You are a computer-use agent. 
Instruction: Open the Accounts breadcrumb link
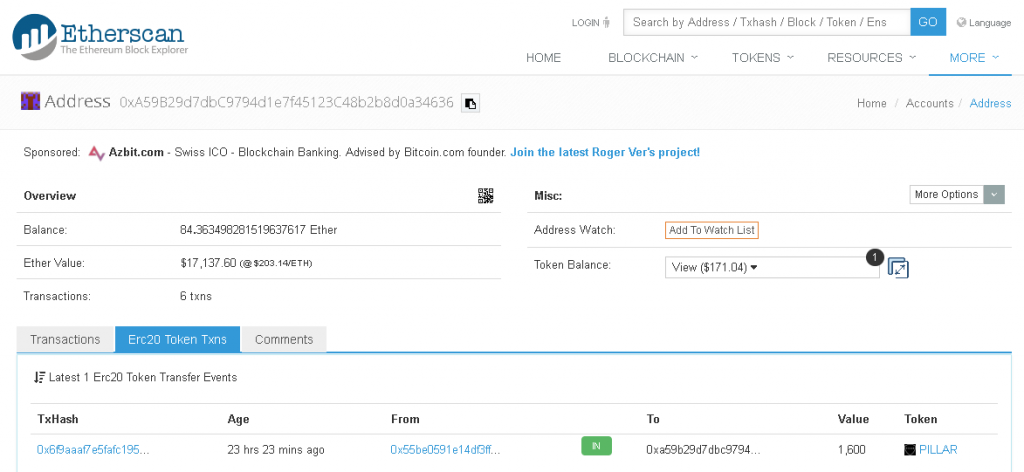point(929,103)
